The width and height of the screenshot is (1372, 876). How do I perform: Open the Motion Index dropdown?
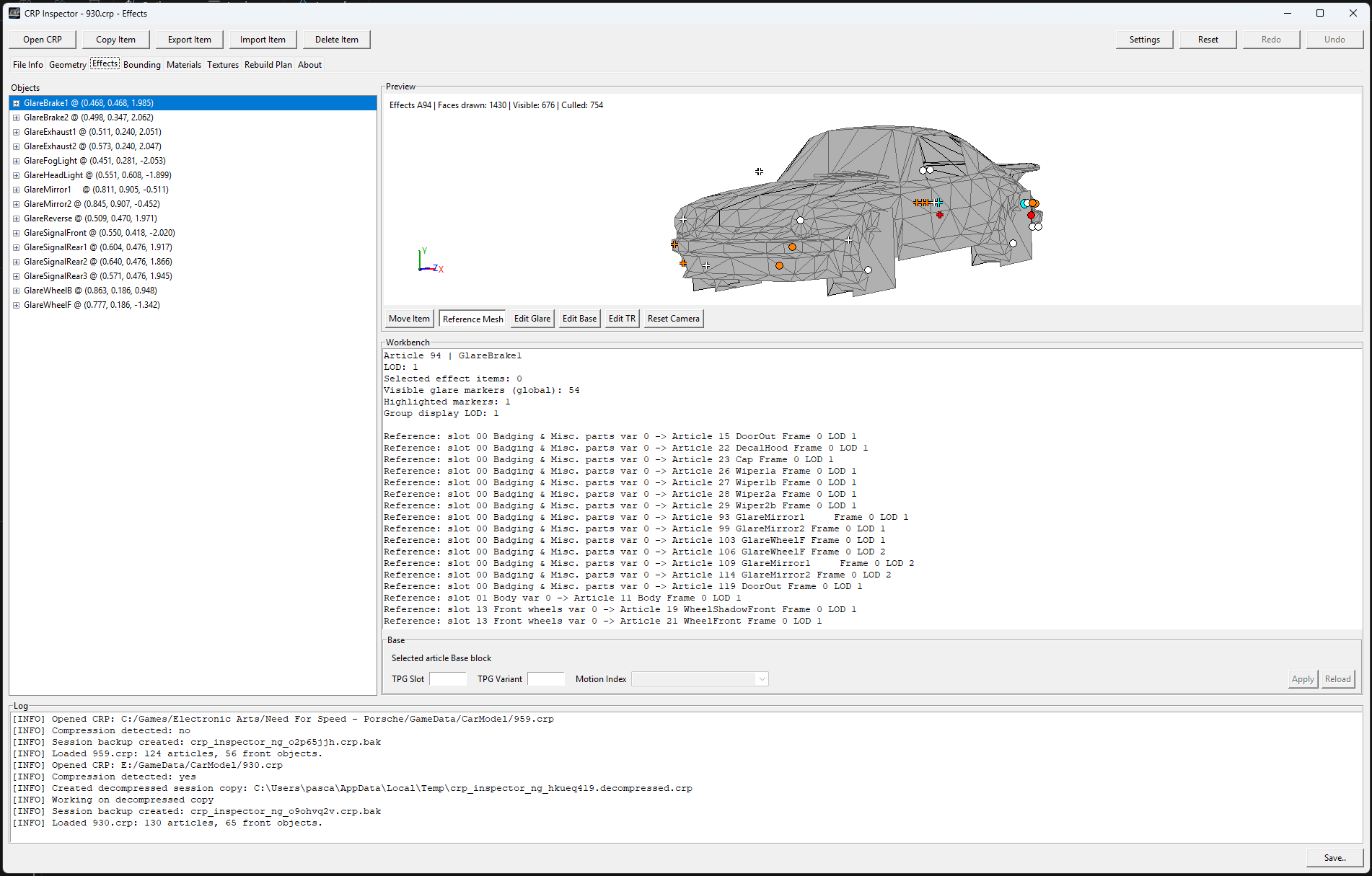pyautogui.click(x=699, y=679)
